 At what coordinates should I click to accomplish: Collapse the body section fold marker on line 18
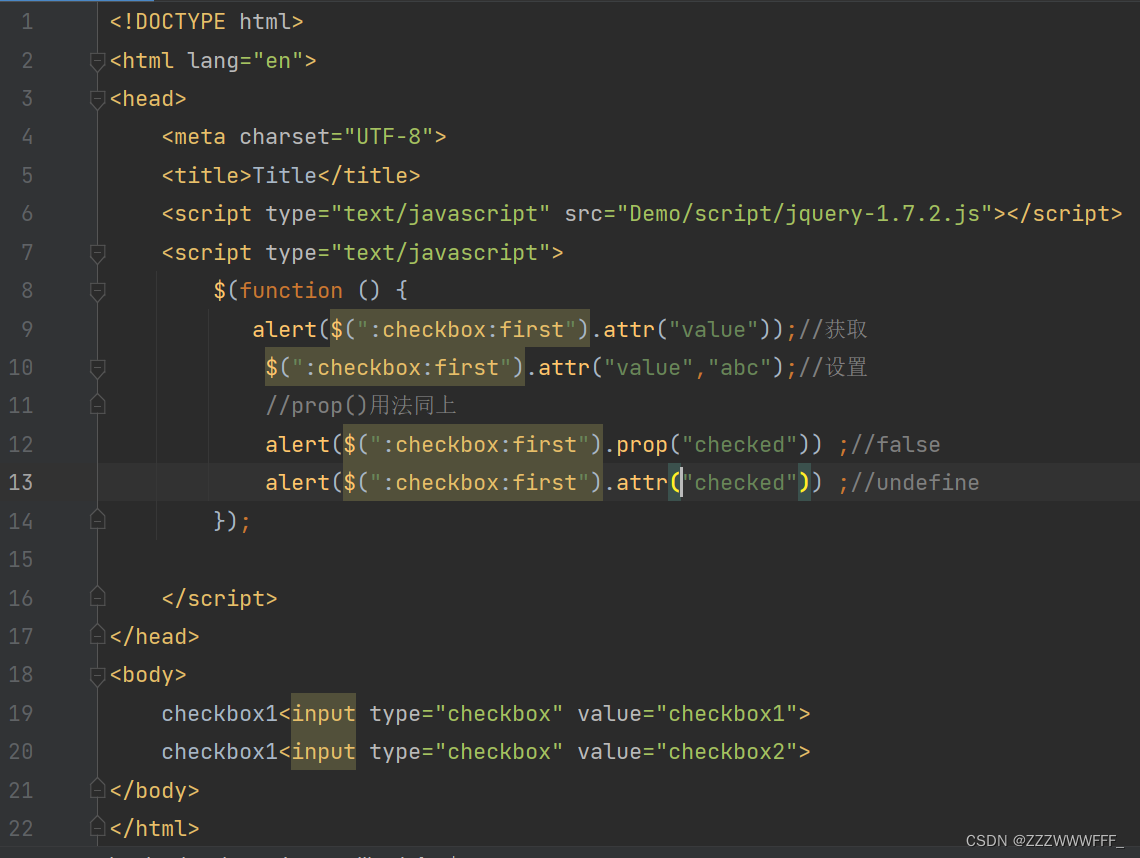pyautogui.click(x=96, y=674)
